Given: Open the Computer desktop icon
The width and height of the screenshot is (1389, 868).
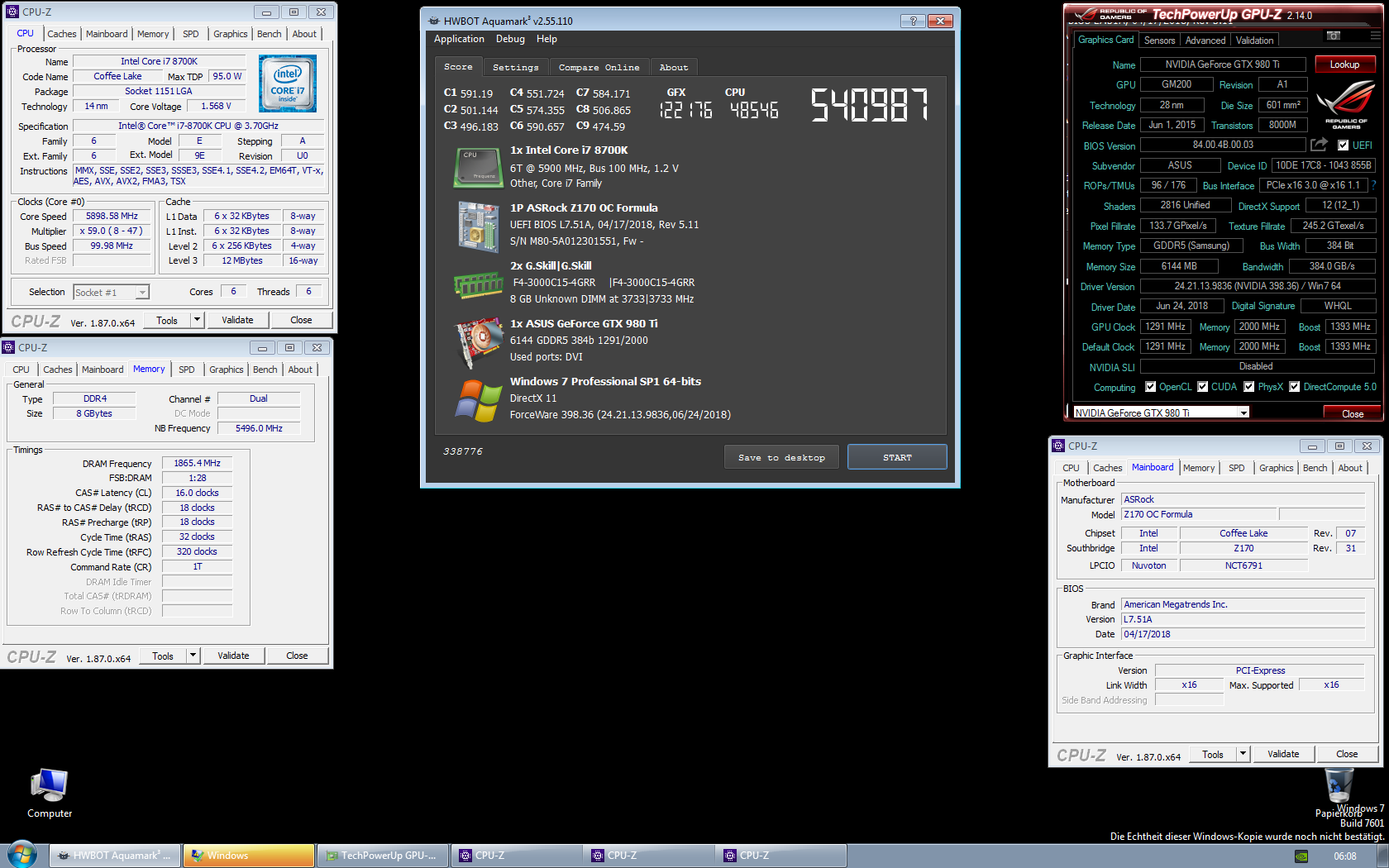Looking at the screenshot, I should point(49,793).
